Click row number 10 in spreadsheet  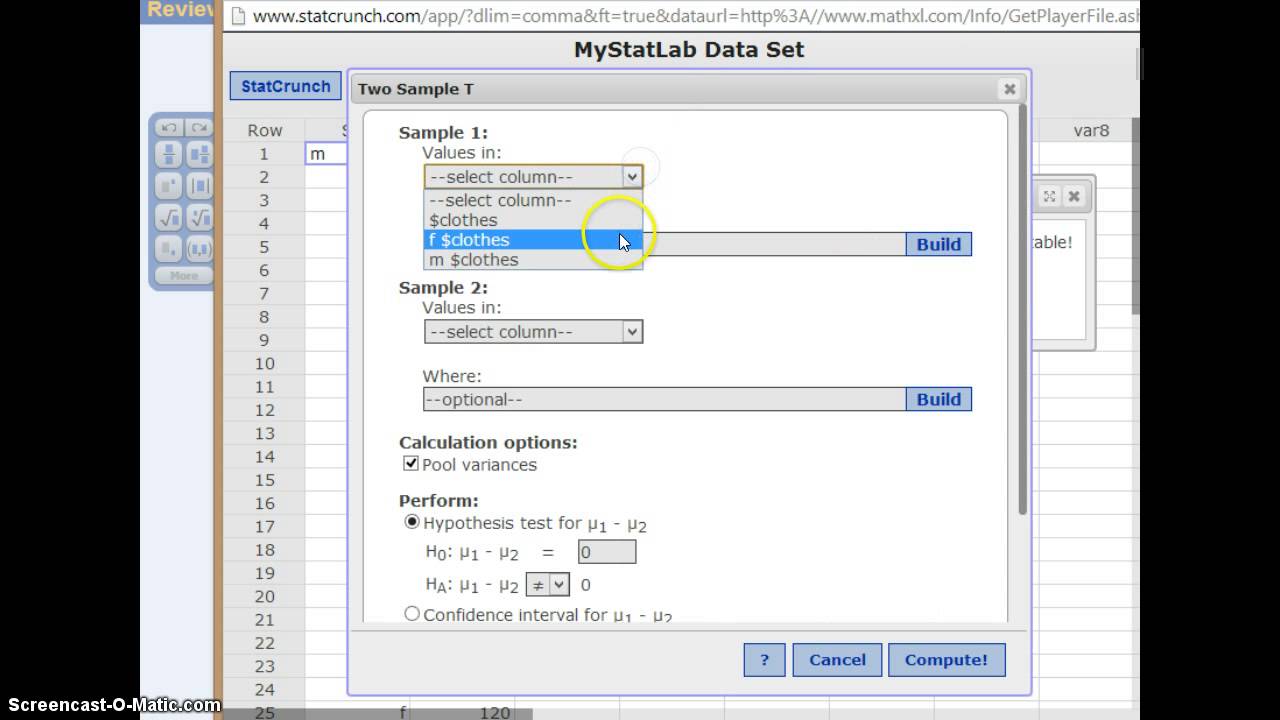264,363
